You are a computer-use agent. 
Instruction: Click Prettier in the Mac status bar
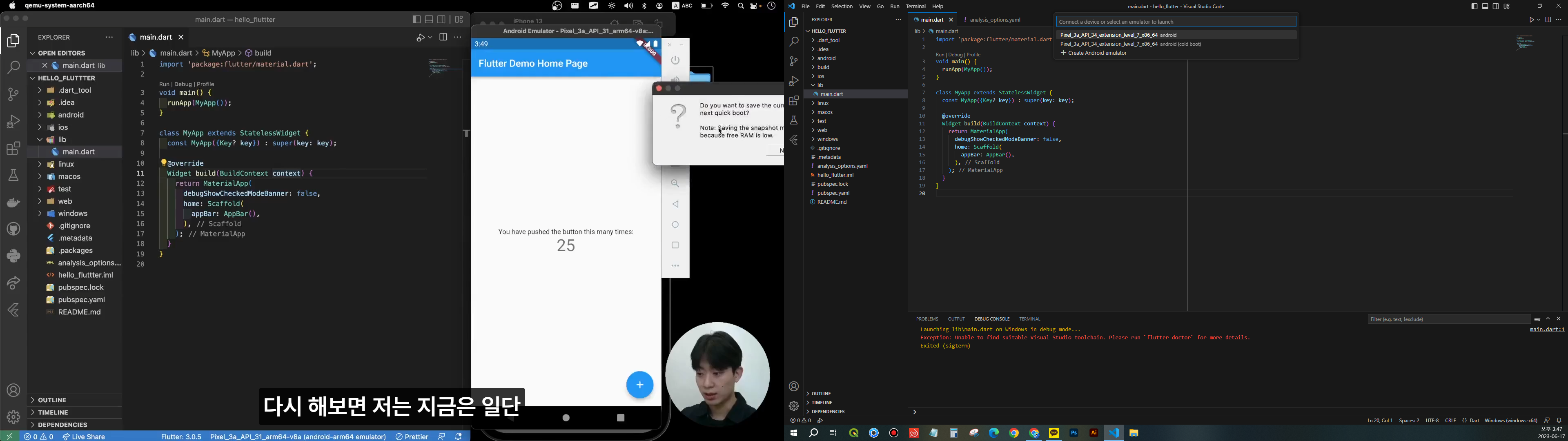pyautogui.click(x=412, y=437)
